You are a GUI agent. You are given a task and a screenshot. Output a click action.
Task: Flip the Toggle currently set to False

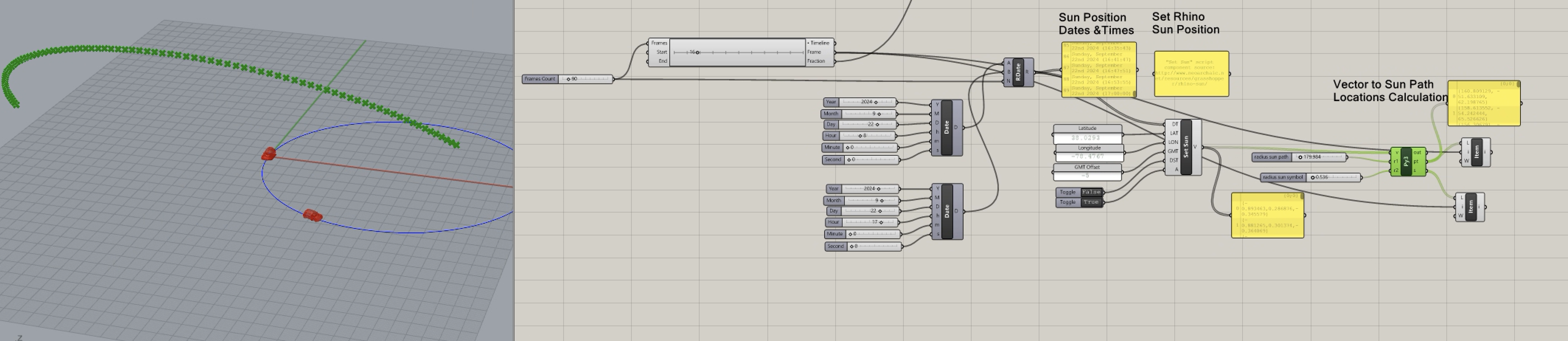click(x=1090, y=192)
